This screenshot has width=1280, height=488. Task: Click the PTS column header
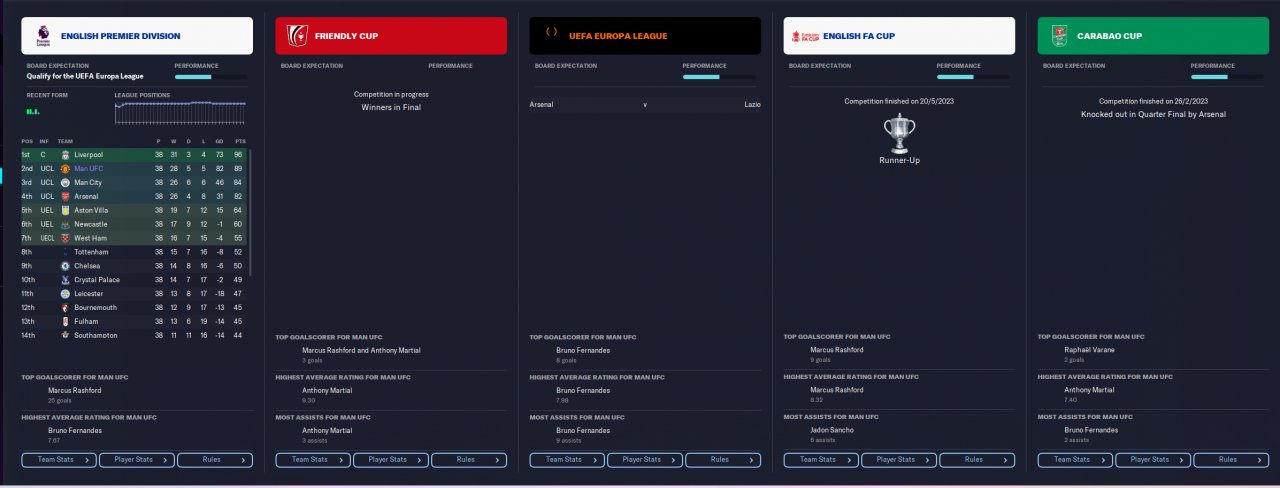click(x=240, y=141)
